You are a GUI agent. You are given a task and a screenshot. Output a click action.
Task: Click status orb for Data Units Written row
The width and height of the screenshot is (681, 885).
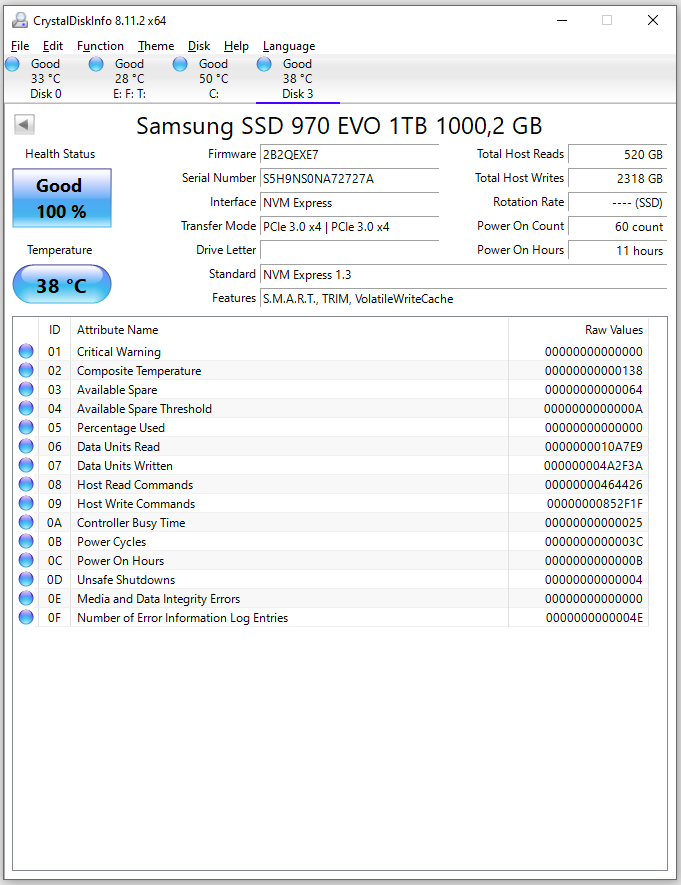pos(26,465)
